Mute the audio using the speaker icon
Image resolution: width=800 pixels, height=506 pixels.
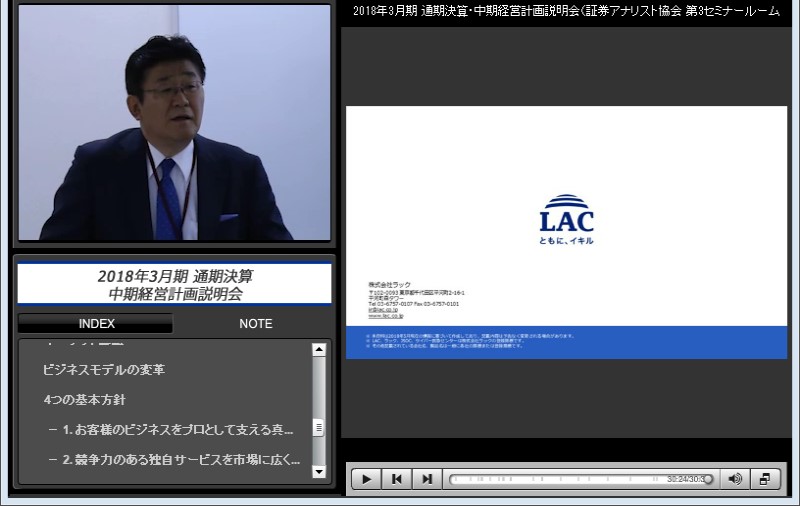coord(735,479)
